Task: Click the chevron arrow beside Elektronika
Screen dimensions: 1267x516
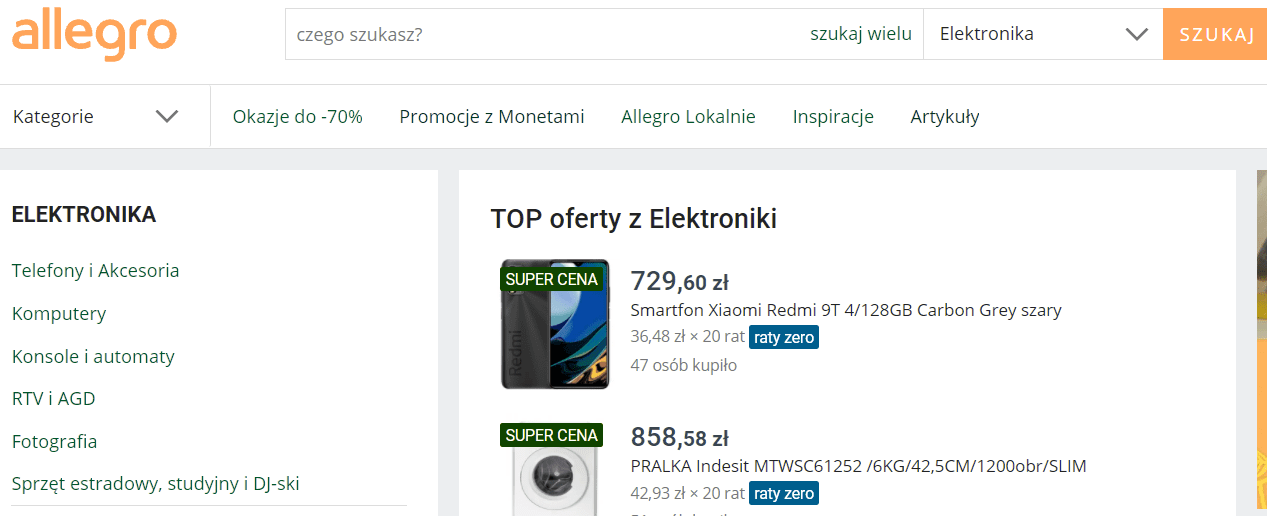Action: (1136, 34)
